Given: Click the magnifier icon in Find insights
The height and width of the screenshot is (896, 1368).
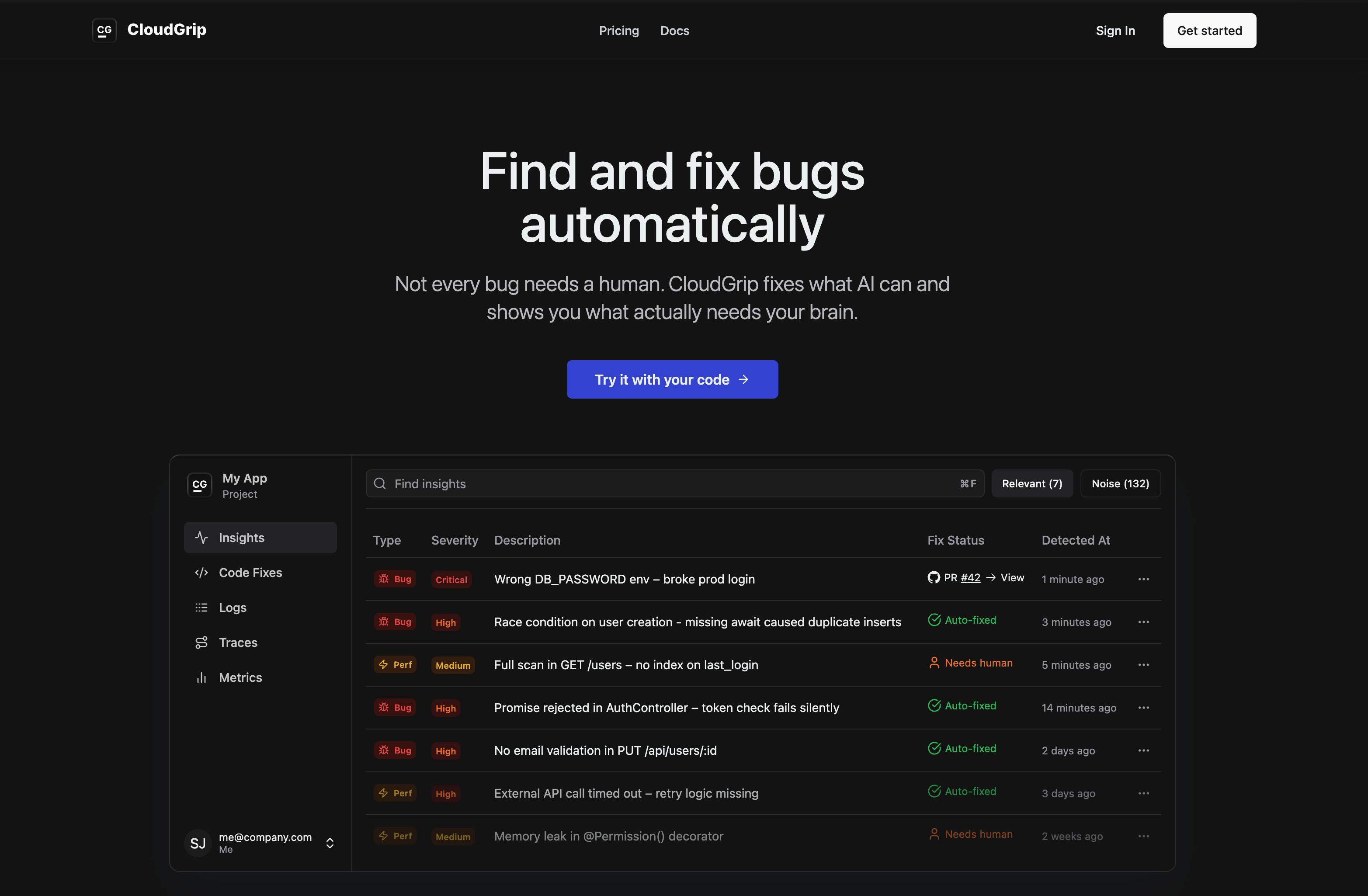Looking at the screenshot, I should click(x=380, y=483).
